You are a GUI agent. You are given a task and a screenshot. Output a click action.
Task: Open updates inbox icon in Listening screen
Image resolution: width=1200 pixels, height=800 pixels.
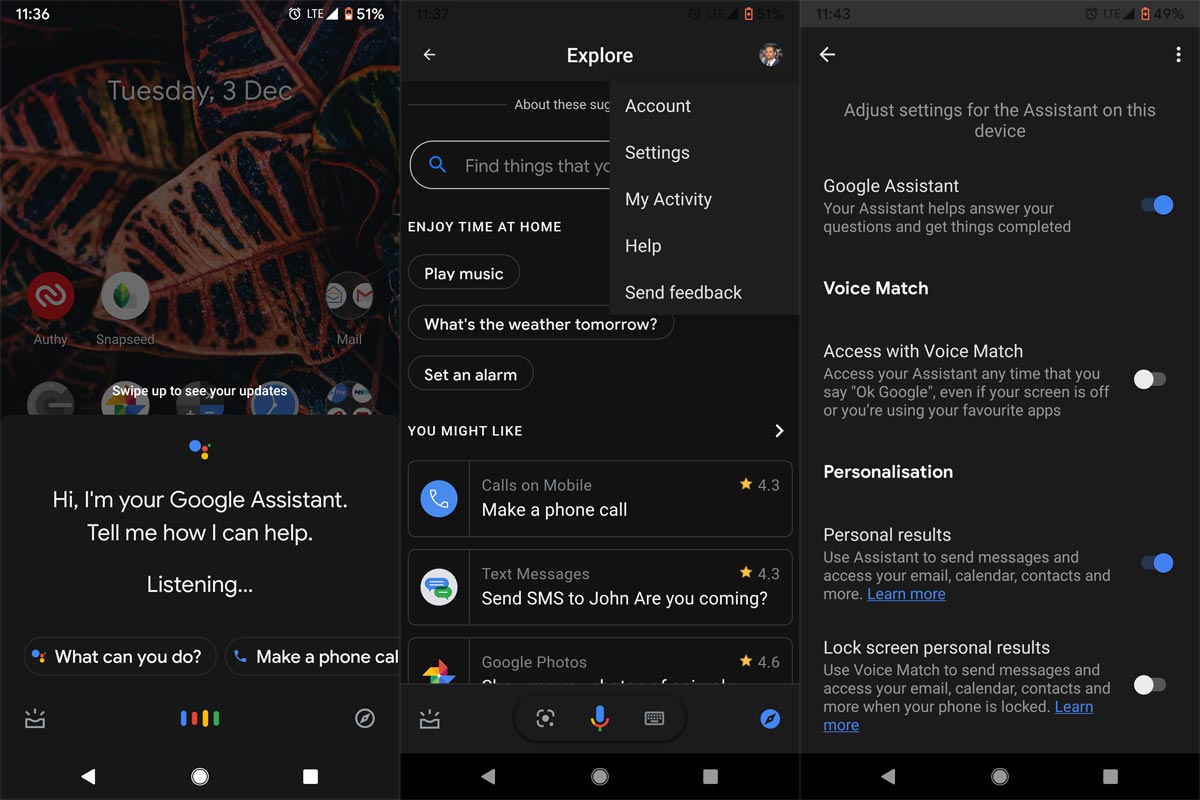pyautogui.click(x=35, y=718)
